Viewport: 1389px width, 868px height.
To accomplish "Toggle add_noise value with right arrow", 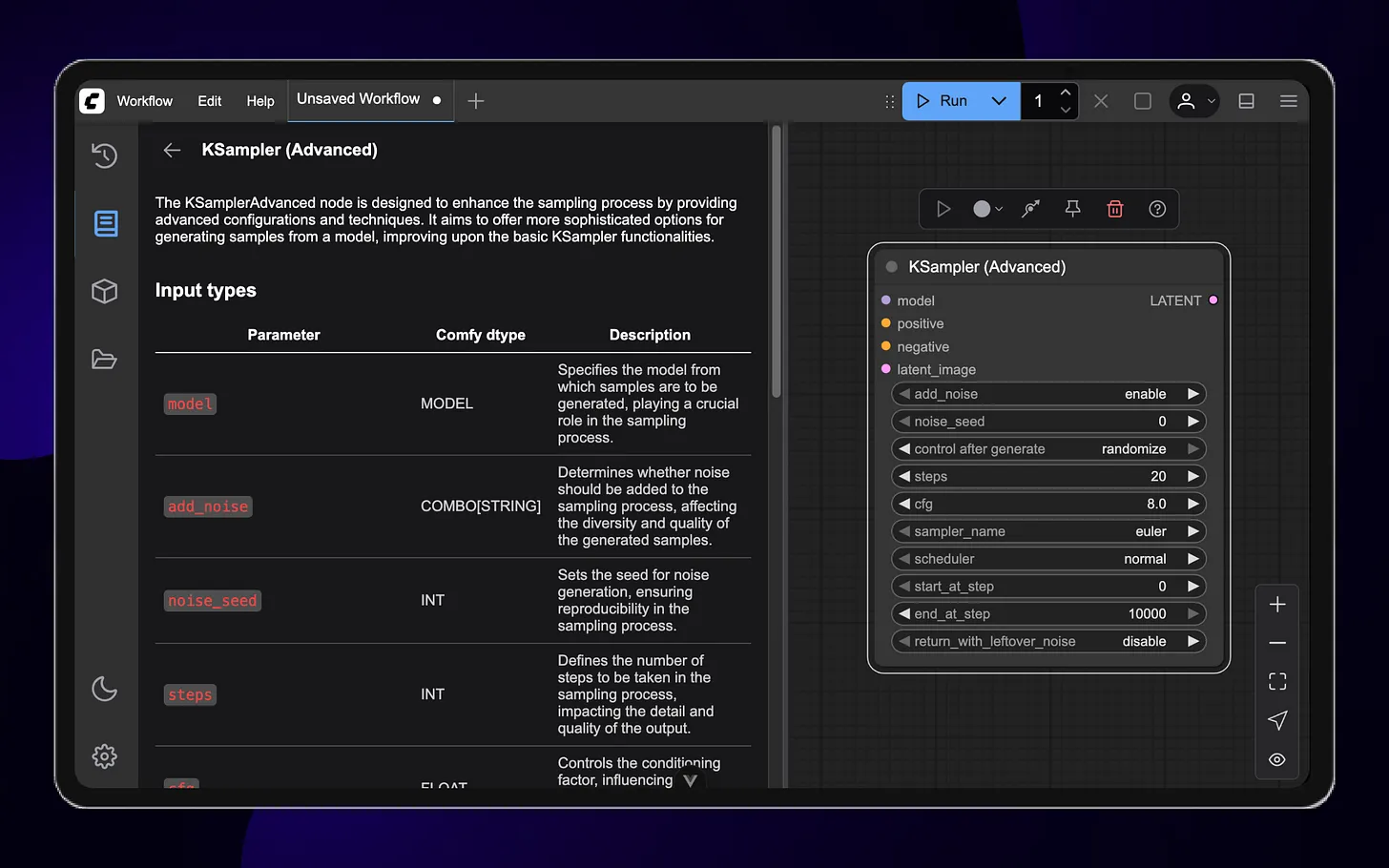I will (x=1192, y=394).
